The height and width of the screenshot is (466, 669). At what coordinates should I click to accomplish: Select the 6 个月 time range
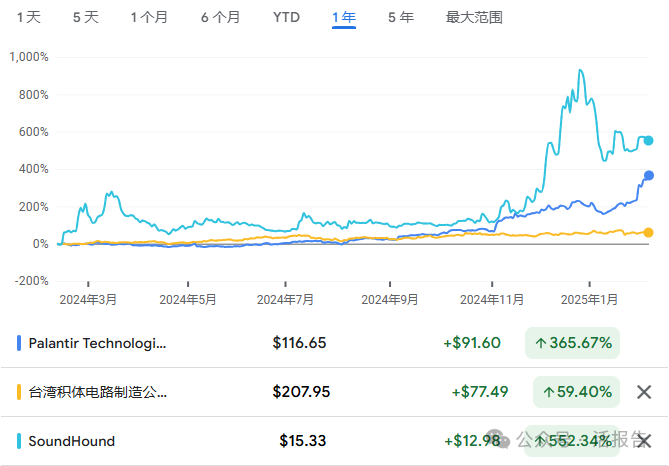point(220,17)
